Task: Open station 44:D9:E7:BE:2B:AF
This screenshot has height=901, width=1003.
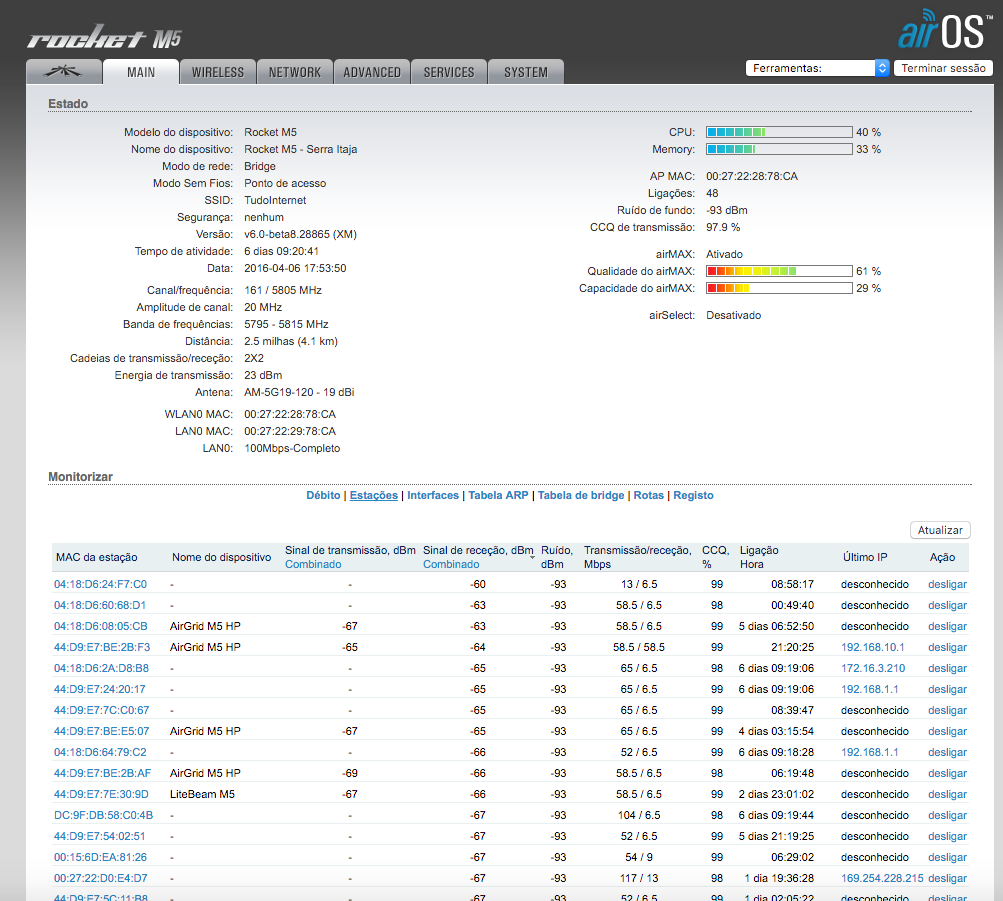Action: pos(102,773)
